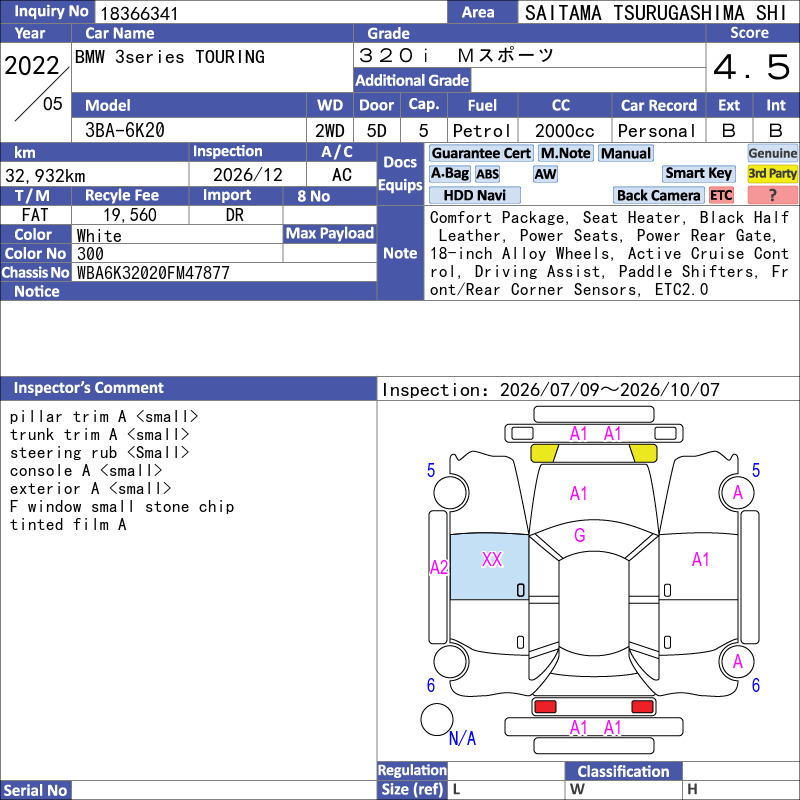800x800 pixels.
Task: Select the M.Note document badge
Action: (x=565, y=153)
